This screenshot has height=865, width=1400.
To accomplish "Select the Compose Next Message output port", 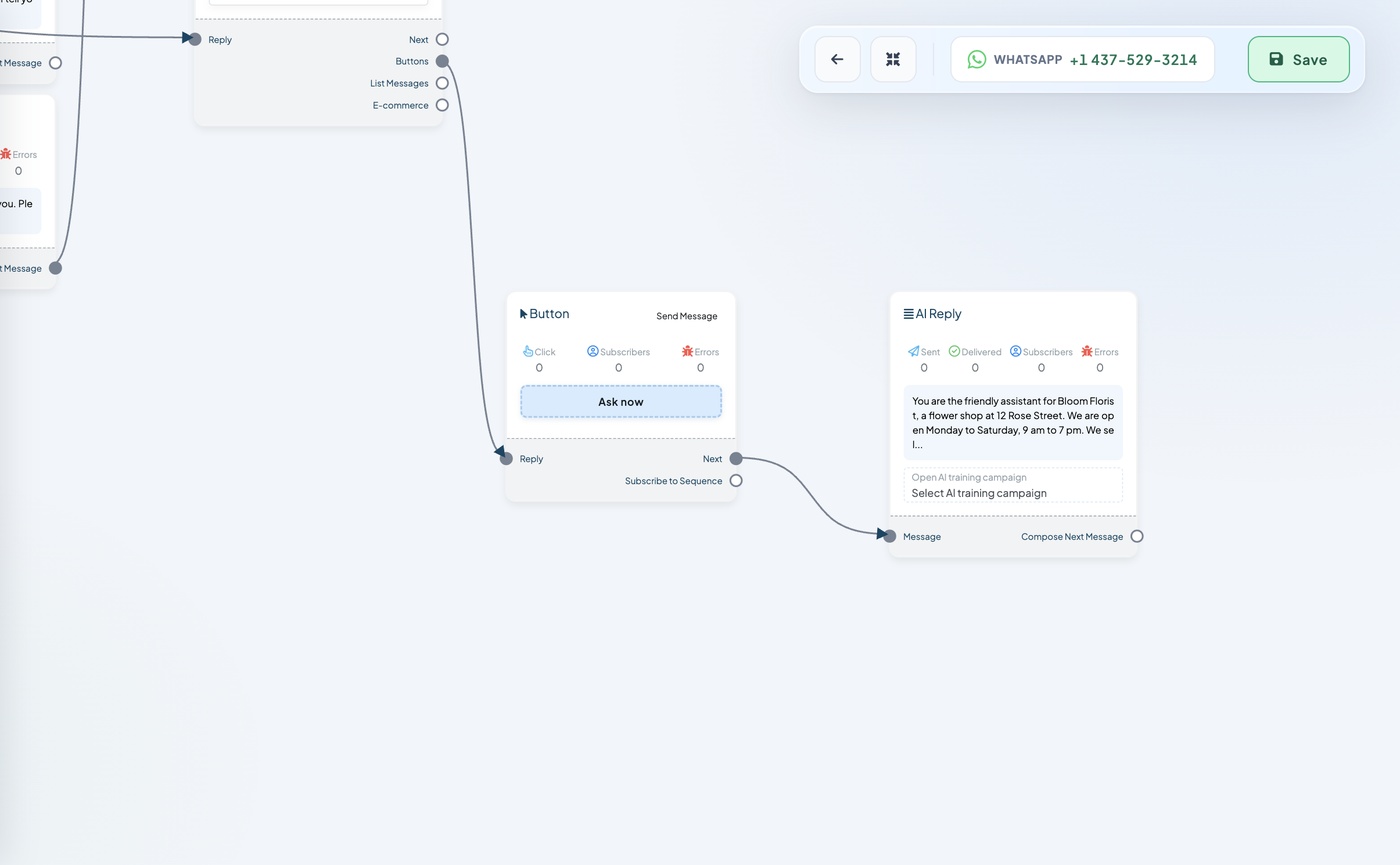I will [1137, 537].
